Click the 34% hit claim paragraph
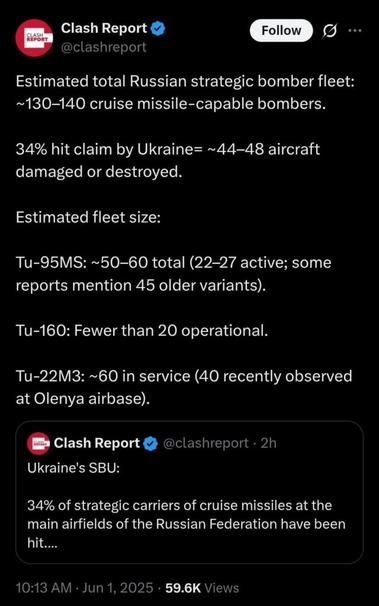This screenshot has width=379, height=606. [x=168, y=160]
